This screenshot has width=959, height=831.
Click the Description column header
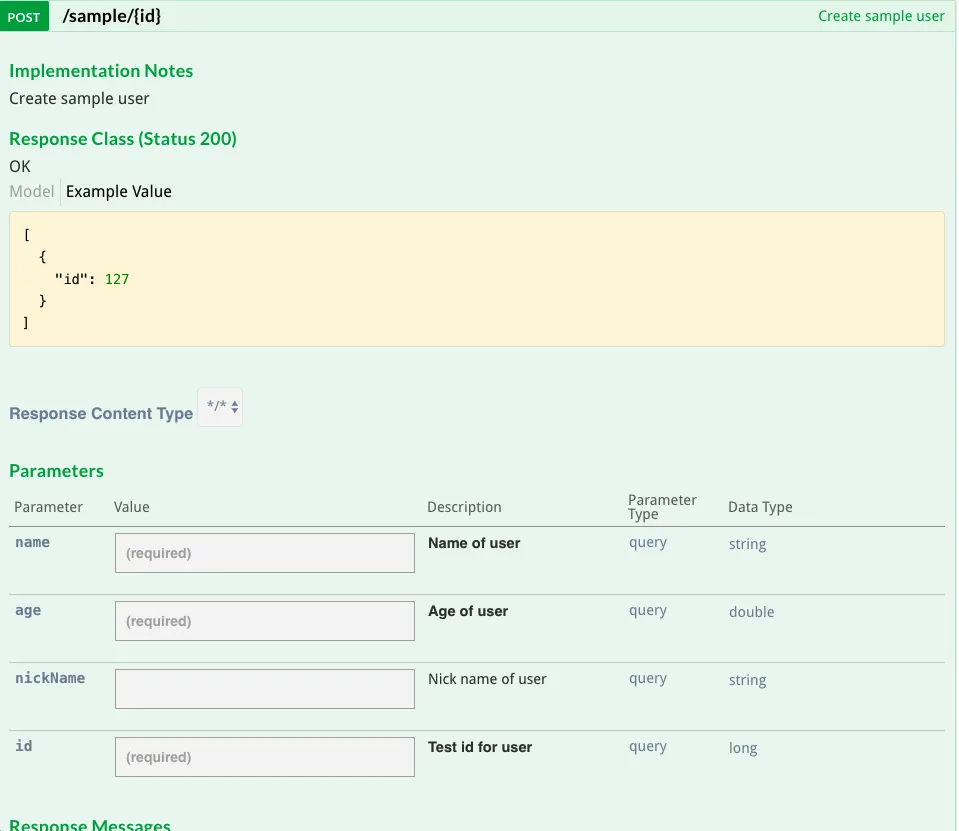pyautogui.click(x=464, y=507)
